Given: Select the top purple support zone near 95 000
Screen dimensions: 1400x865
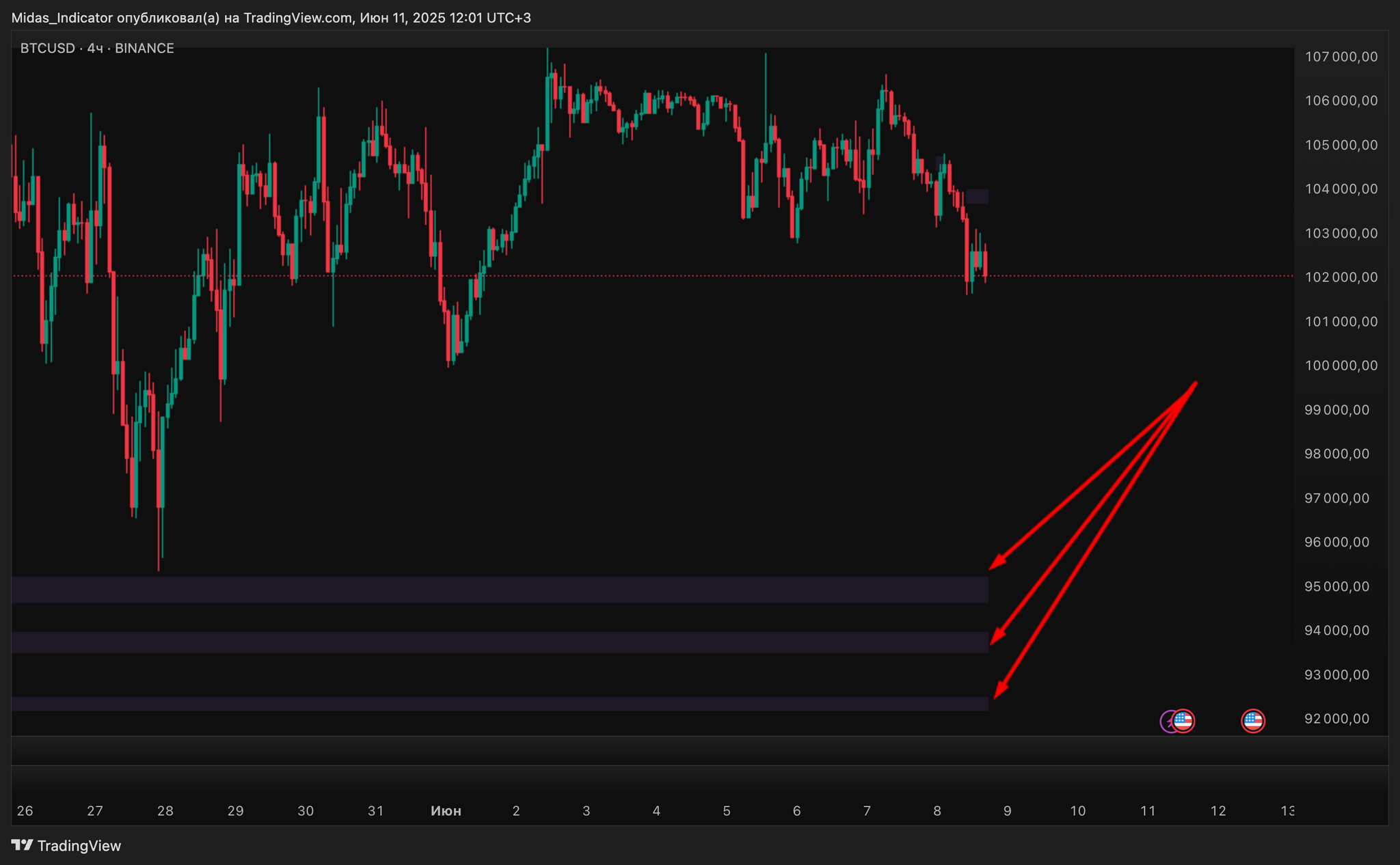Looking at the screenshot, I should pos(499,589).
